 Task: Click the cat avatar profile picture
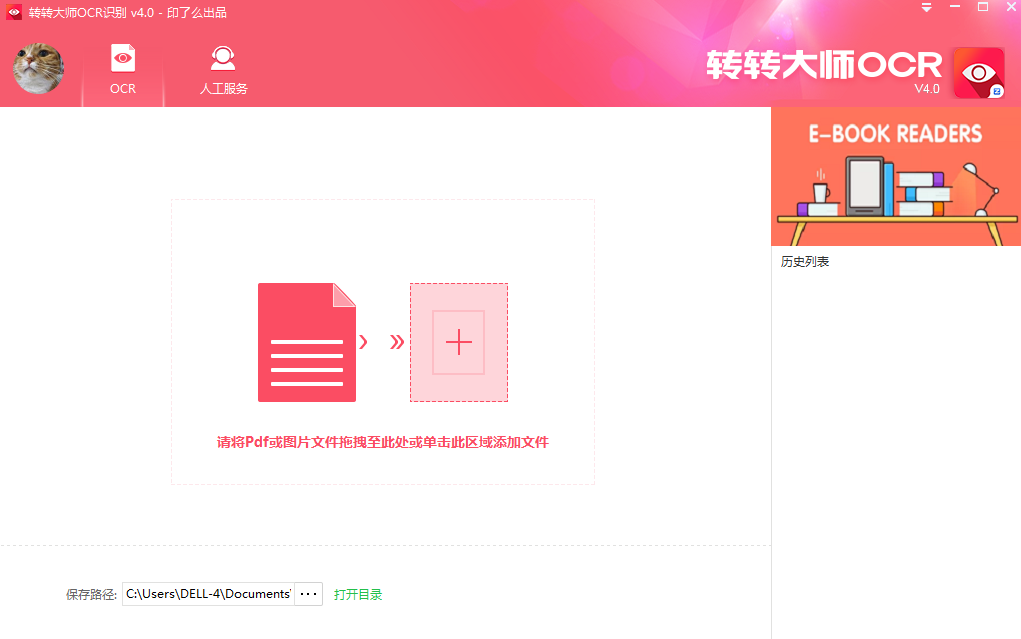coord(38,69)
